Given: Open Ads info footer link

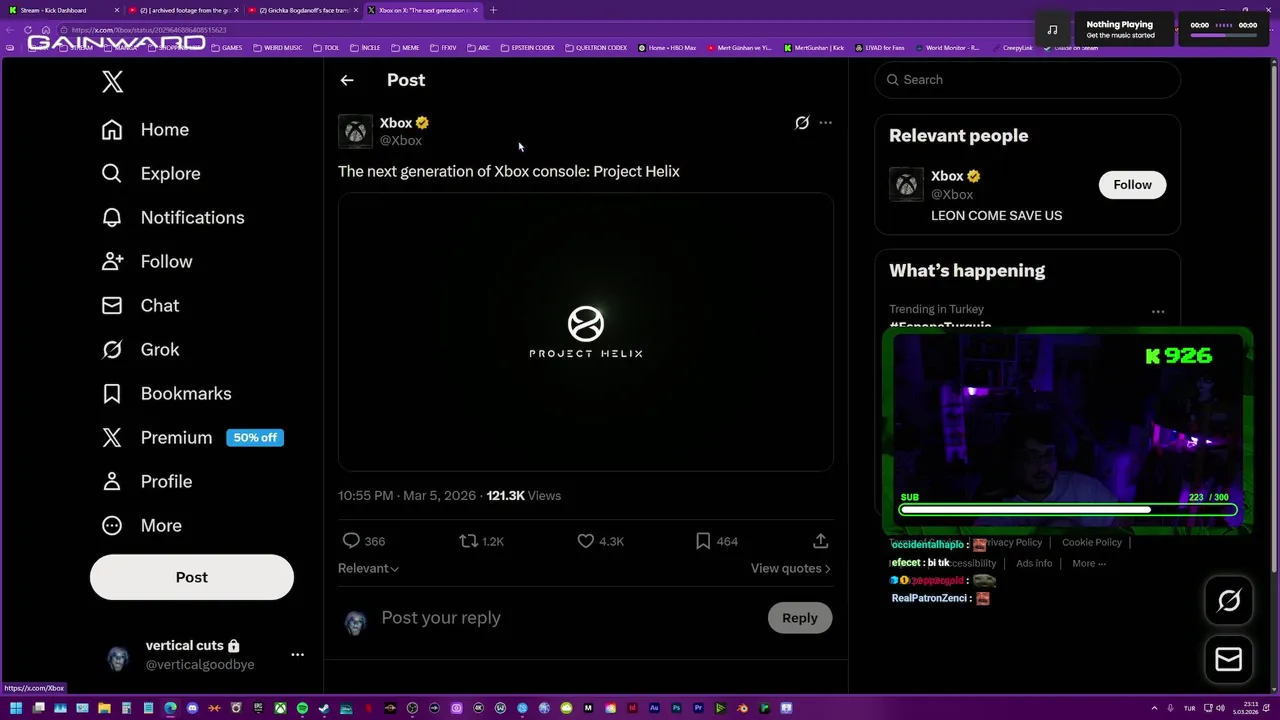Looking at the screenshot, I should coord(1034,564).
